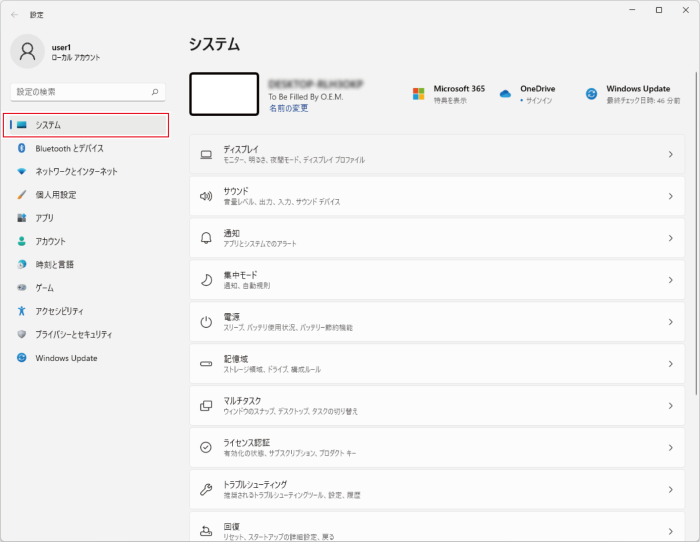Click the personalization paintbrush icon

[x=21, y=195]
